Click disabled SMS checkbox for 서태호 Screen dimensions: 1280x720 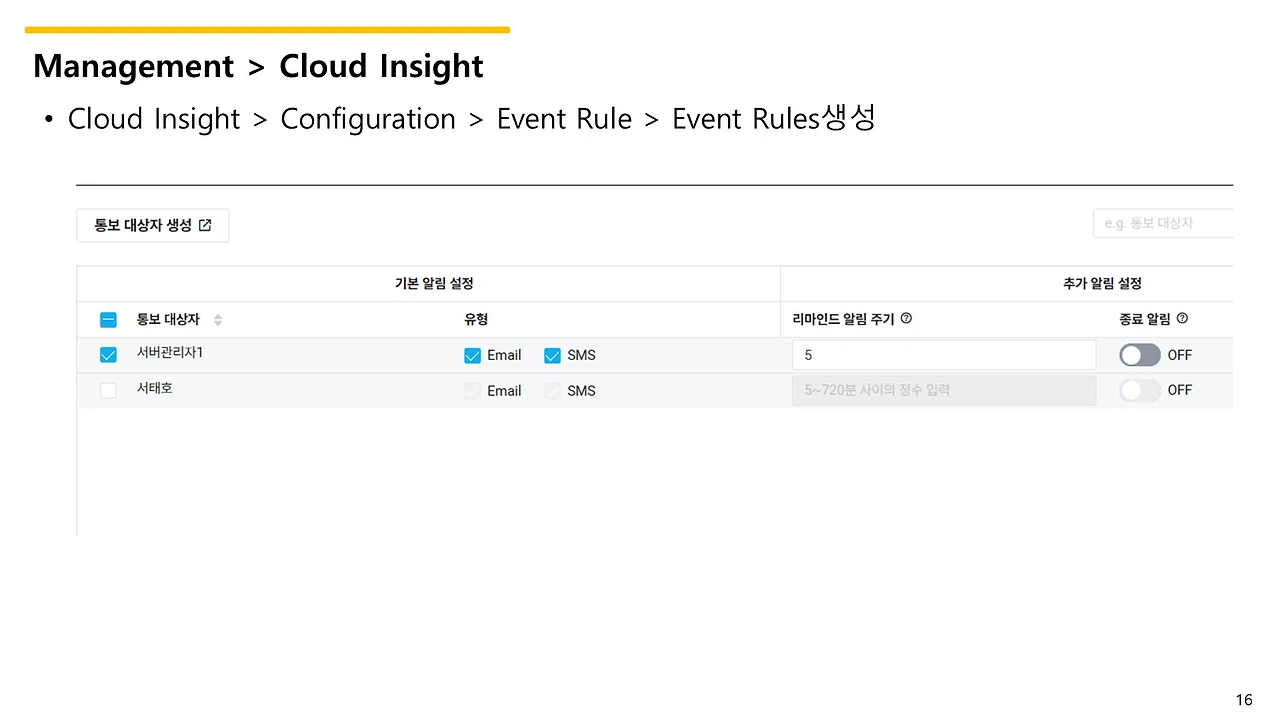(552, 391)
